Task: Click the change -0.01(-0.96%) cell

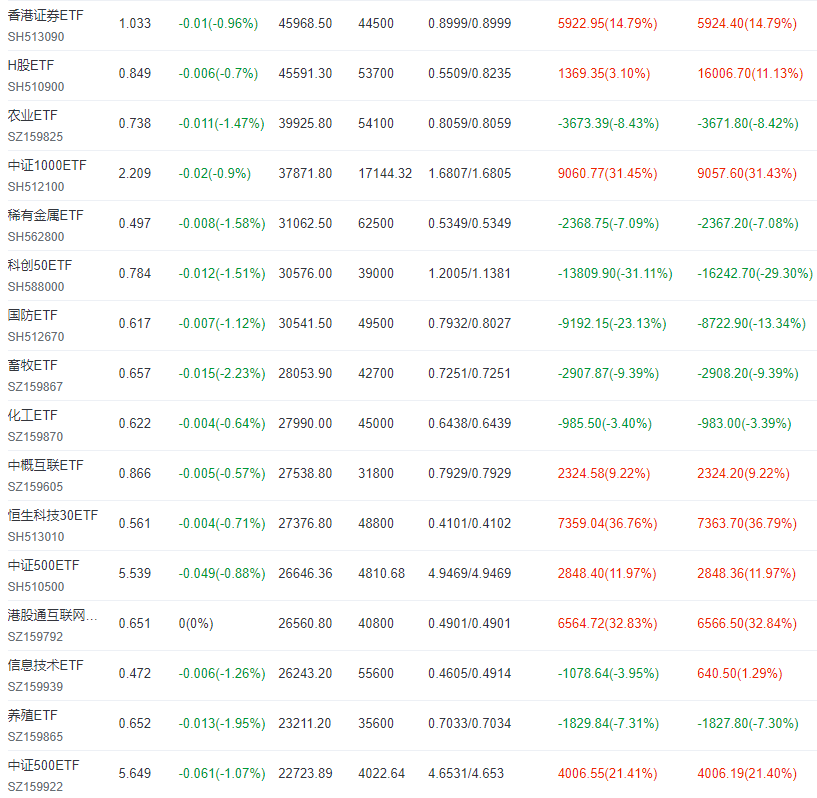Action: click(218, 24)
